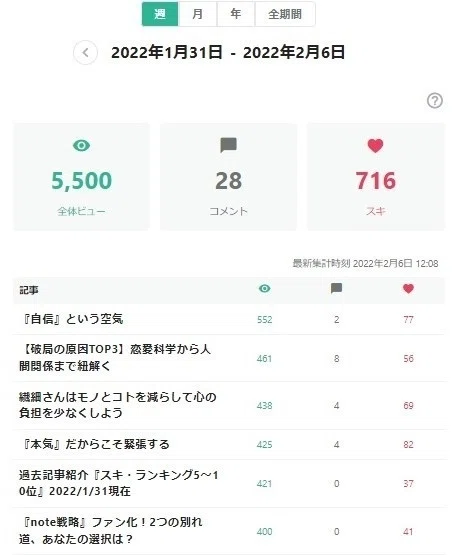
Task: Open article 『自信』という空気
Action: (73, 319)
